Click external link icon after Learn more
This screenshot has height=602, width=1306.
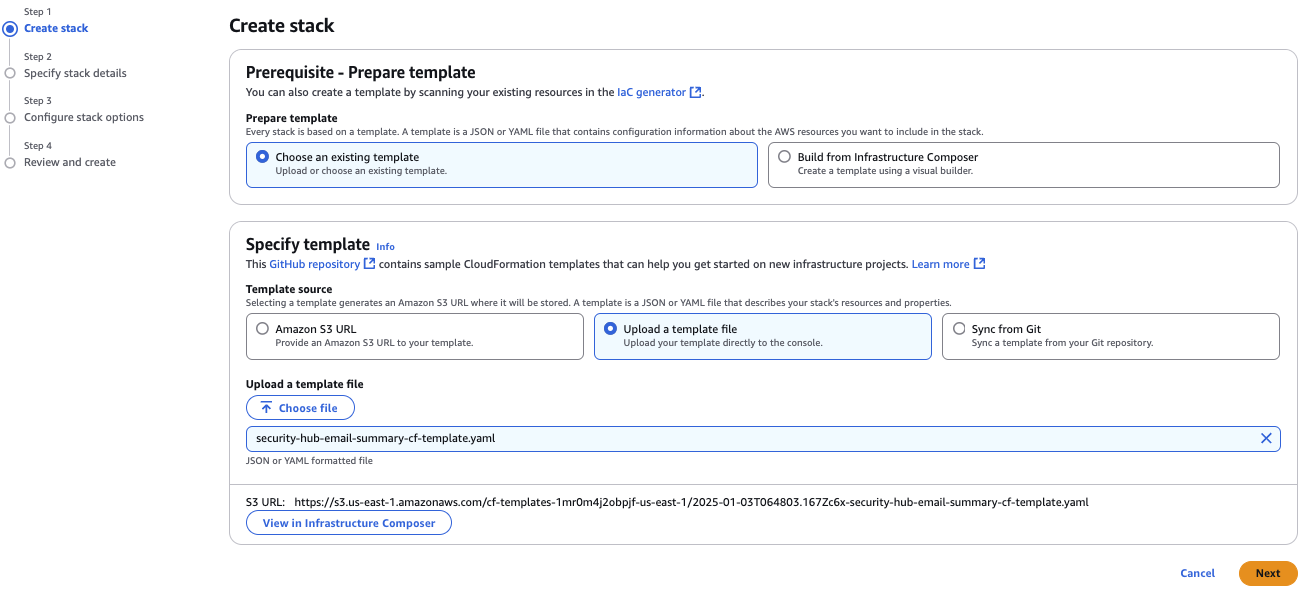[979, 263]
